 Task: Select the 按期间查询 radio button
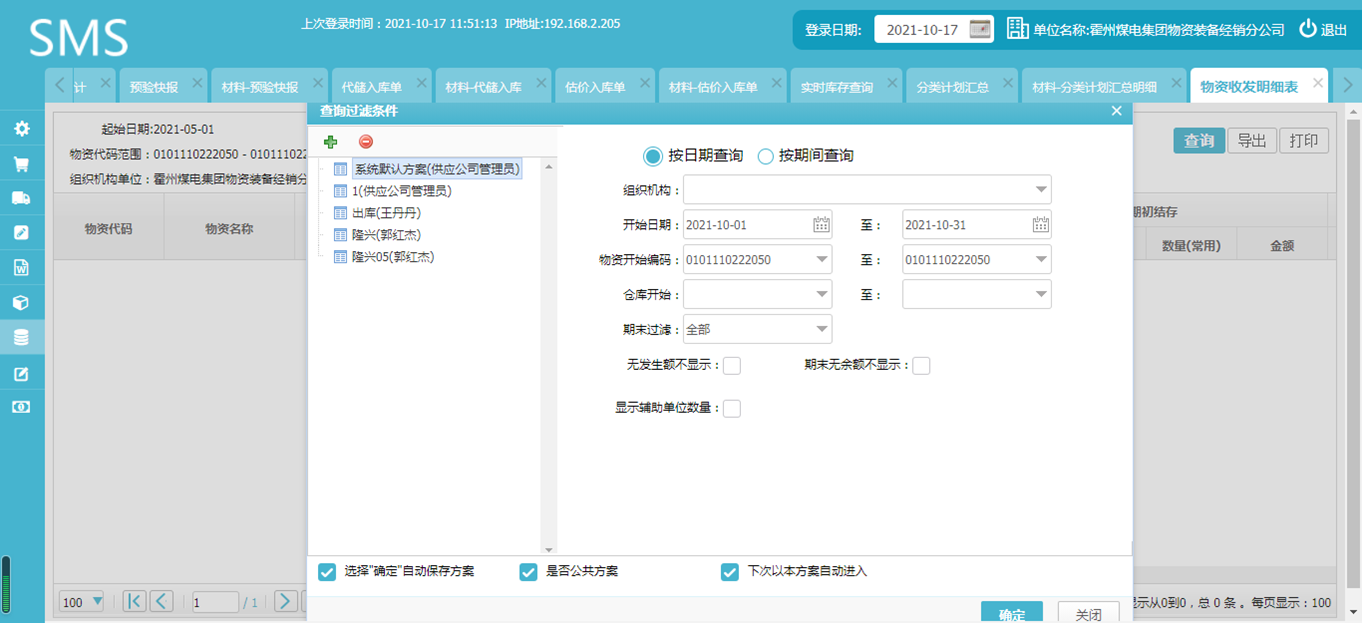tap(765, 155)
